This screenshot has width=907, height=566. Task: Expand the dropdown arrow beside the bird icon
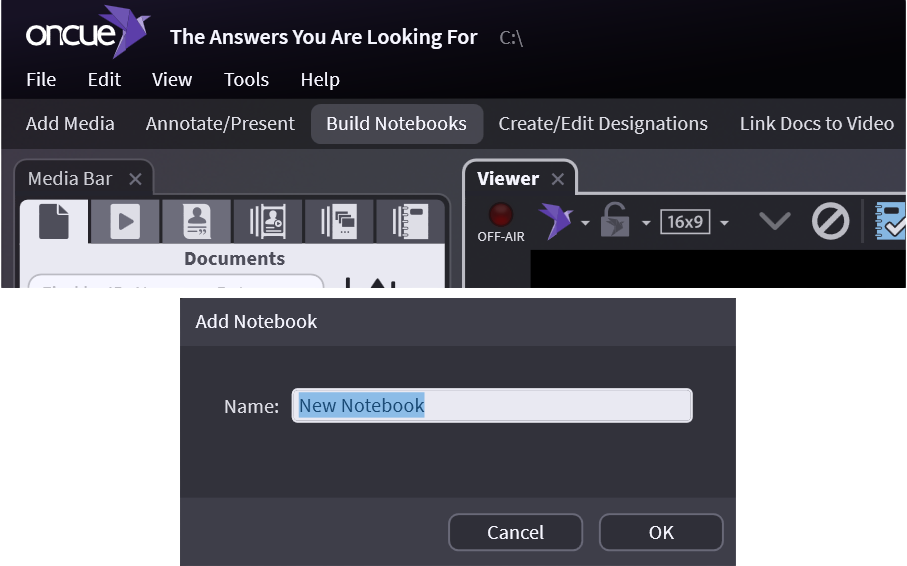pos(585,223)
